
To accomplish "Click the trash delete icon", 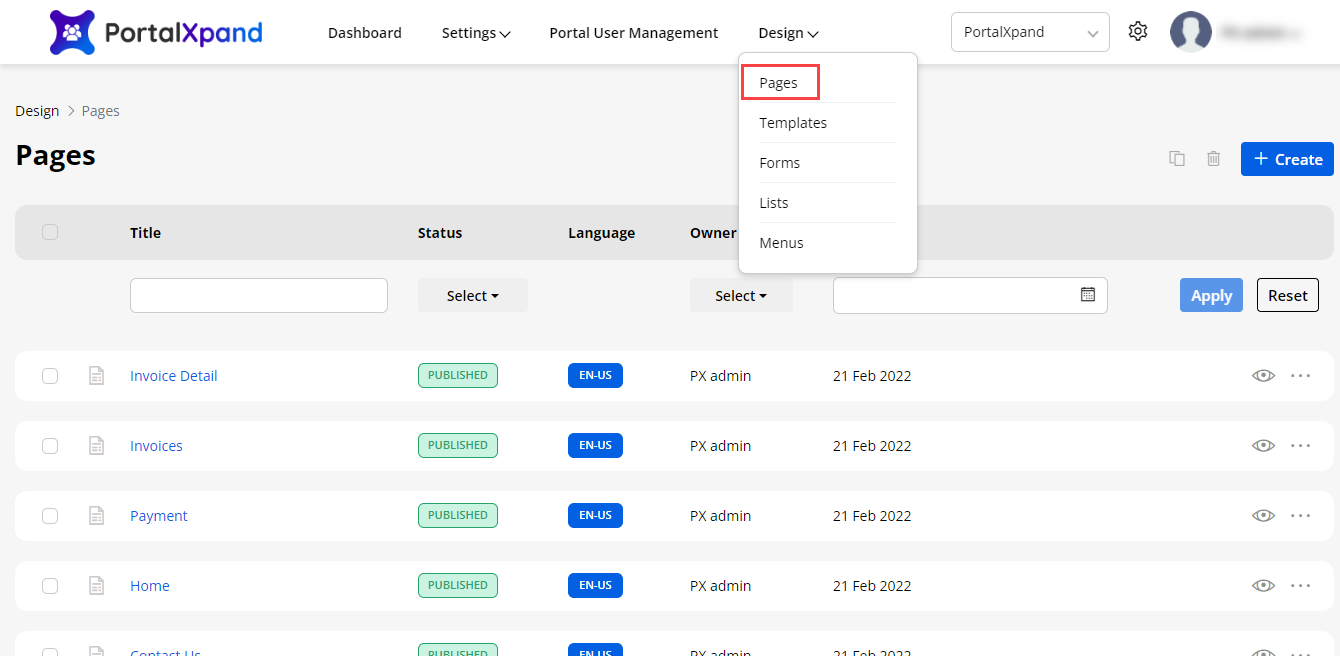I will (1213, 159).
